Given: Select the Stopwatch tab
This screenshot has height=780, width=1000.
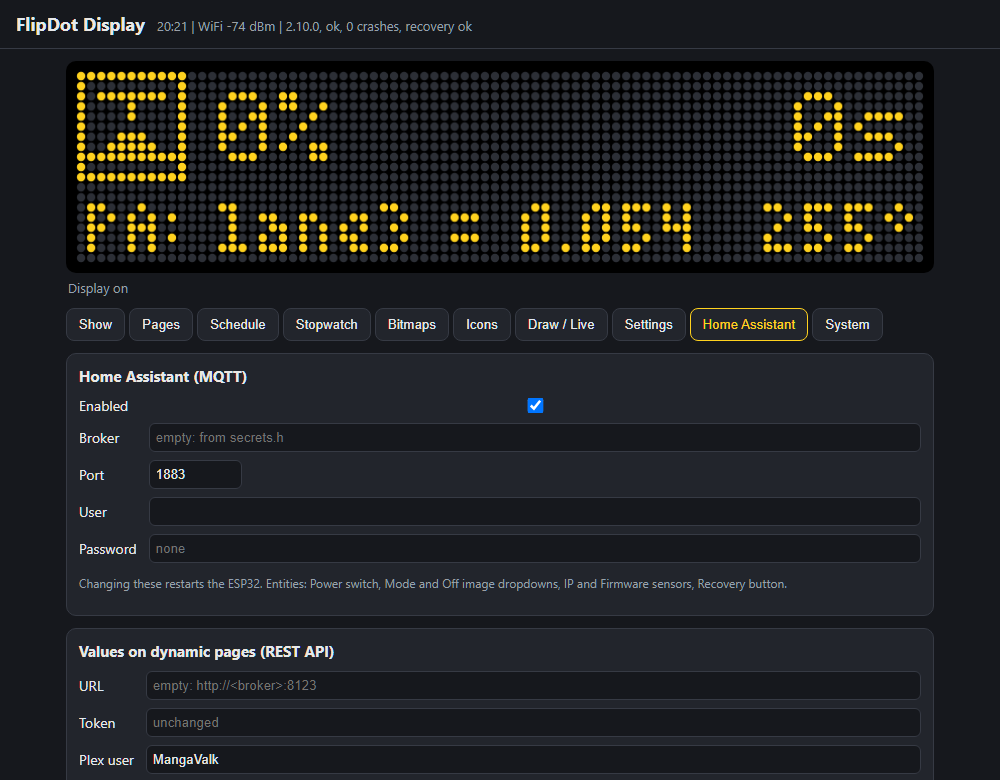Looking at the screenshot, I should click(x=327, y=325).
